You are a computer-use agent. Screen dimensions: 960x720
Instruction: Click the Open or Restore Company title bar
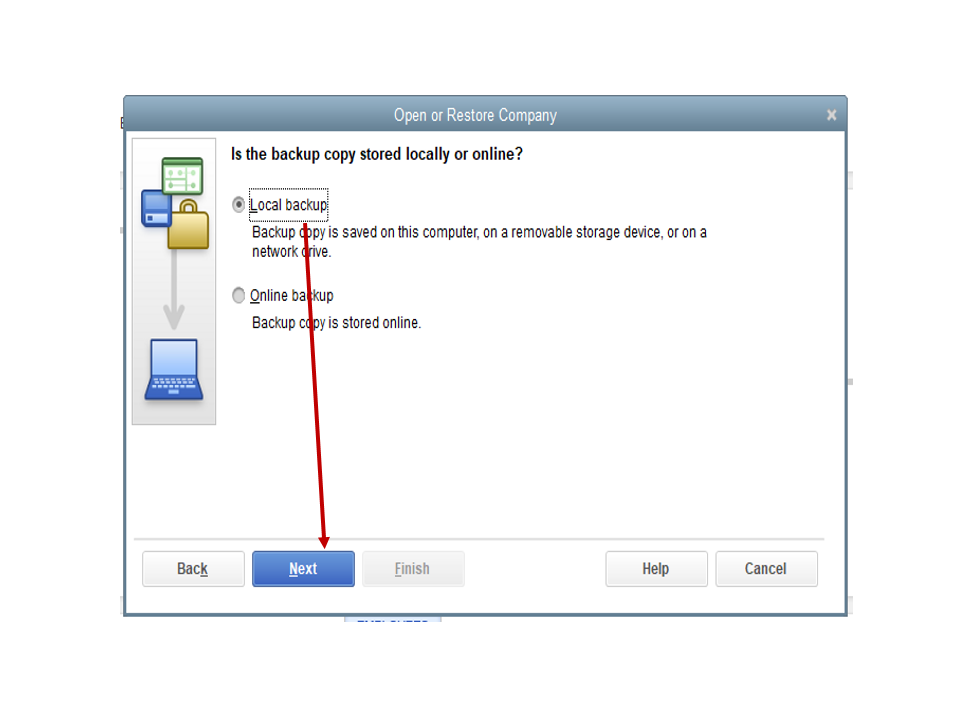click(x=475, y=115)
